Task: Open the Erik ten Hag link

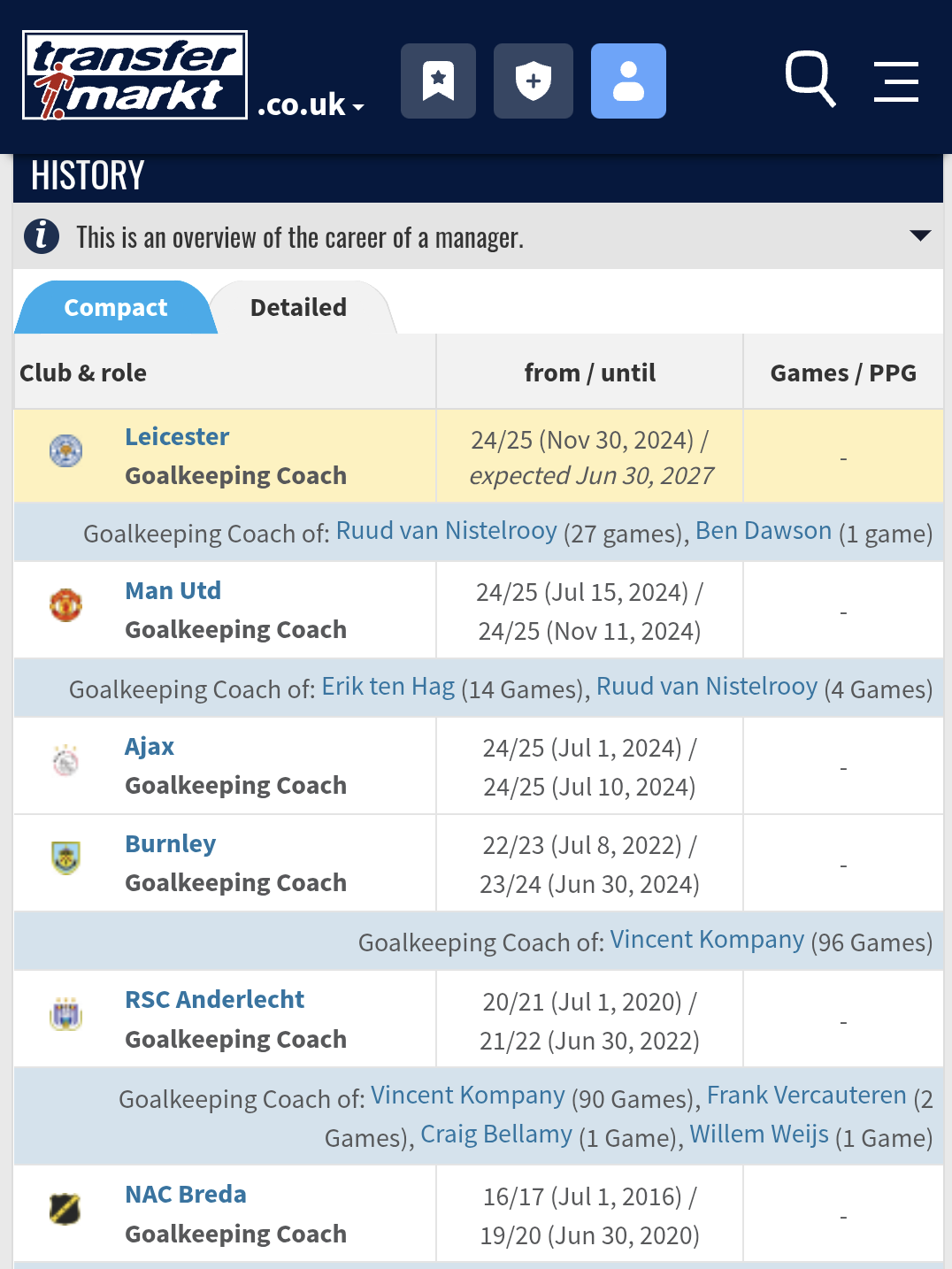Action: (388, 686)
